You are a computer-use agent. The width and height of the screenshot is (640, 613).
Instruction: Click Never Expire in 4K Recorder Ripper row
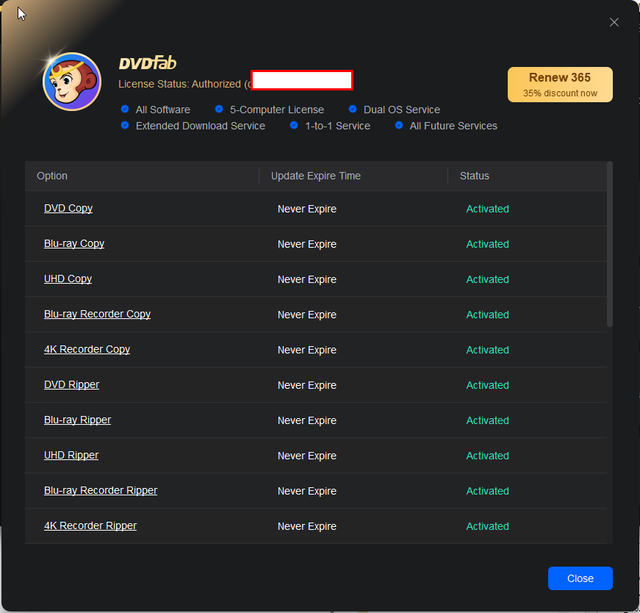(x=307, y=526)
